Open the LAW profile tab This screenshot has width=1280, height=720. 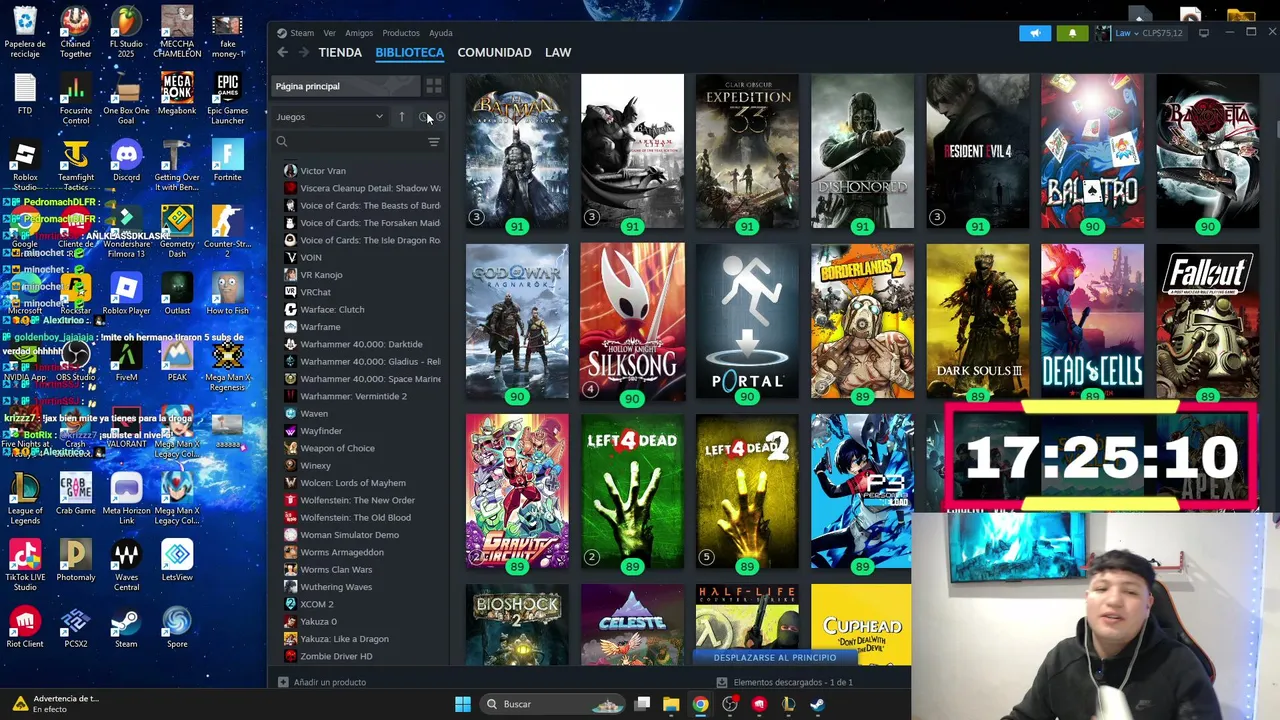point(558,52)
